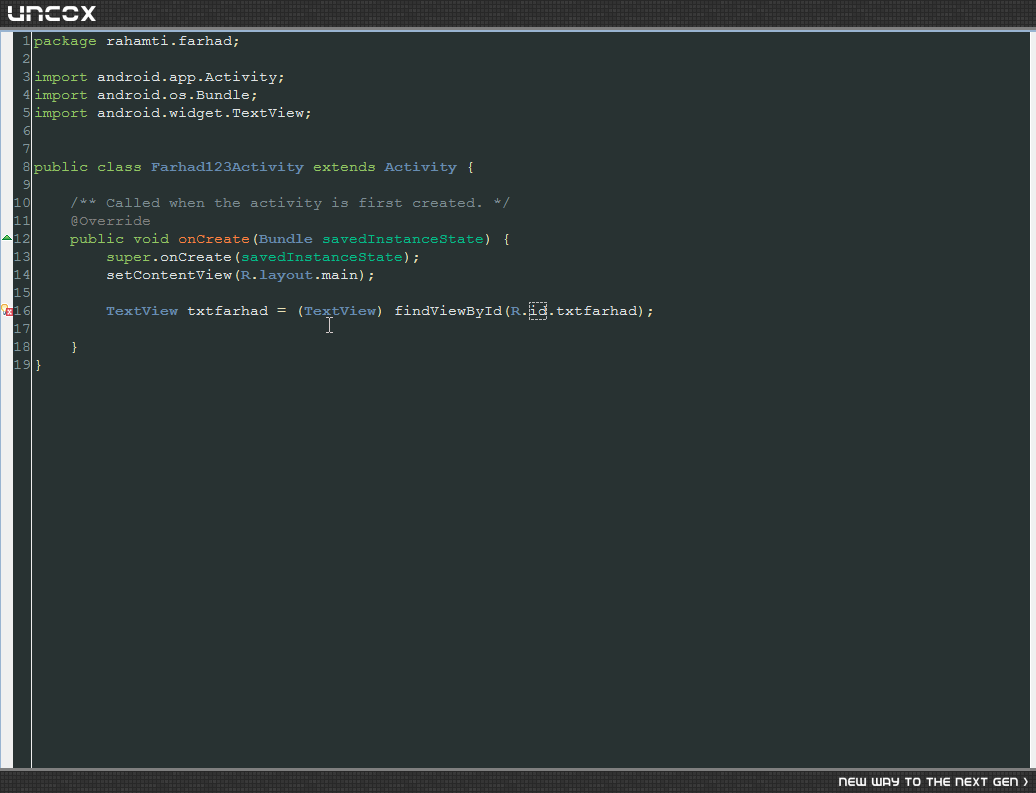
Task: Click the 'extends' keyword
Action: tap(344, 167)
